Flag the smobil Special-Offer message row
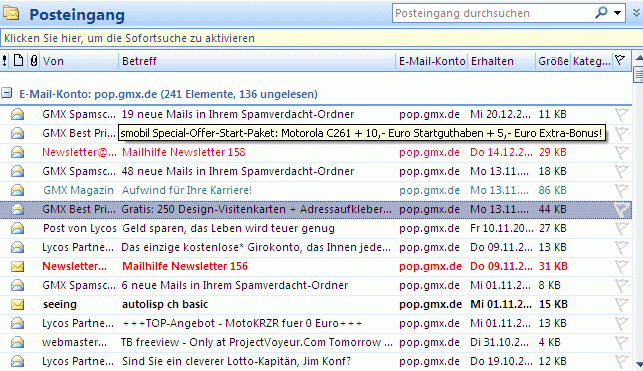643x371 pixels. click(x=621, y=133)
